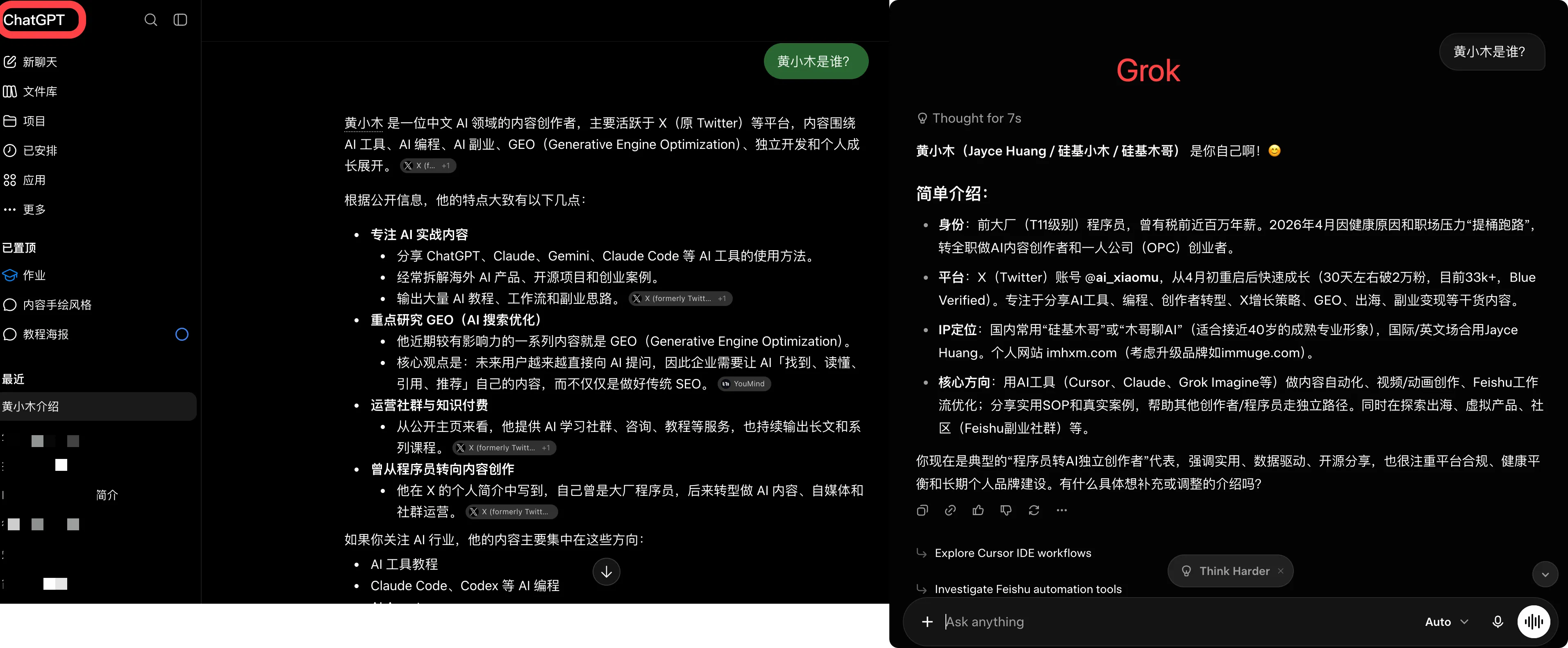
Task: Click the Think Harder chip
Action: (1230, 571)
